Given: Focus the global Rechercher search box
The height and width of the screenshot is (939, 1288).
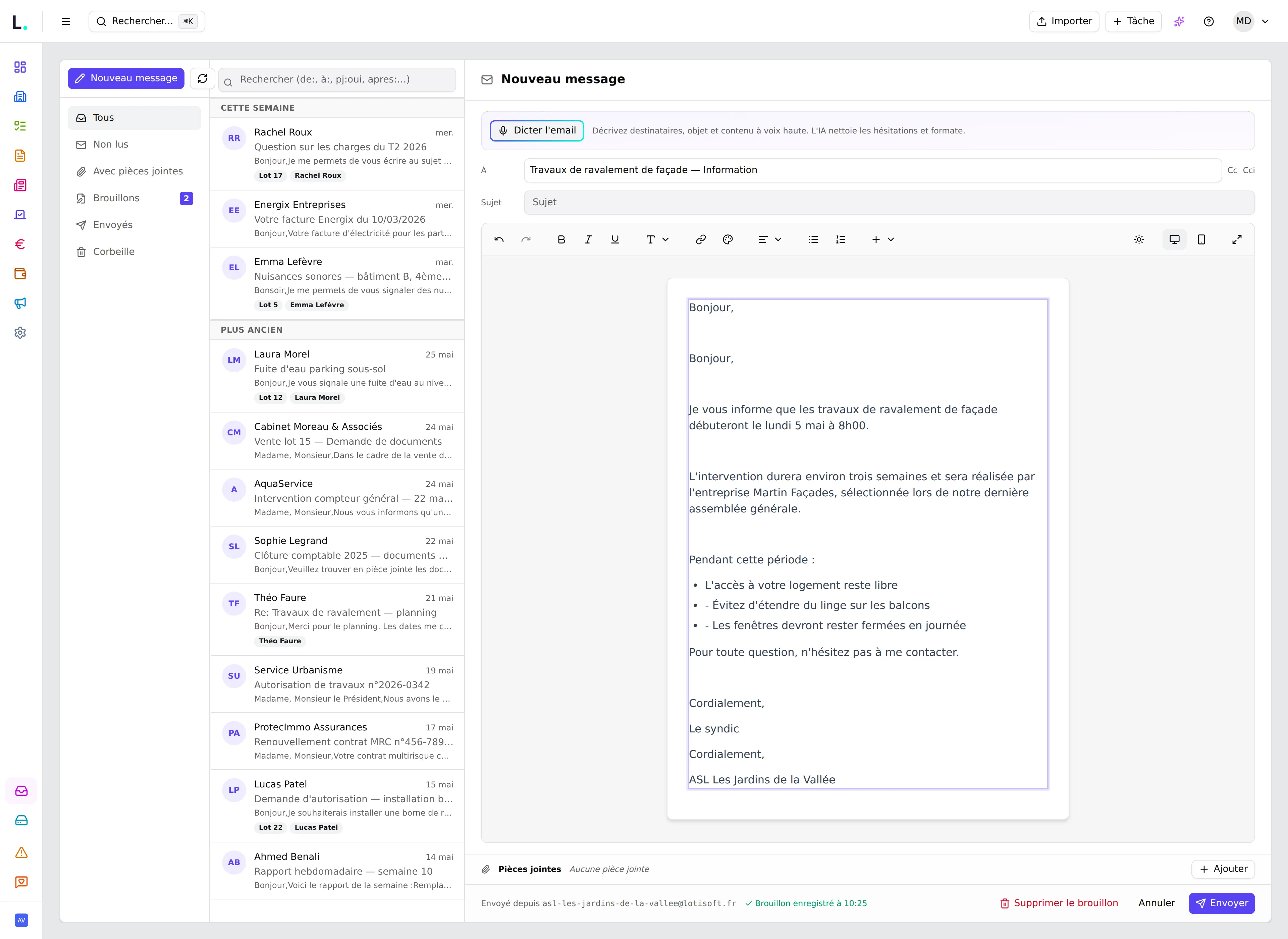Looking at the screenshot, I should pos(147,21).
